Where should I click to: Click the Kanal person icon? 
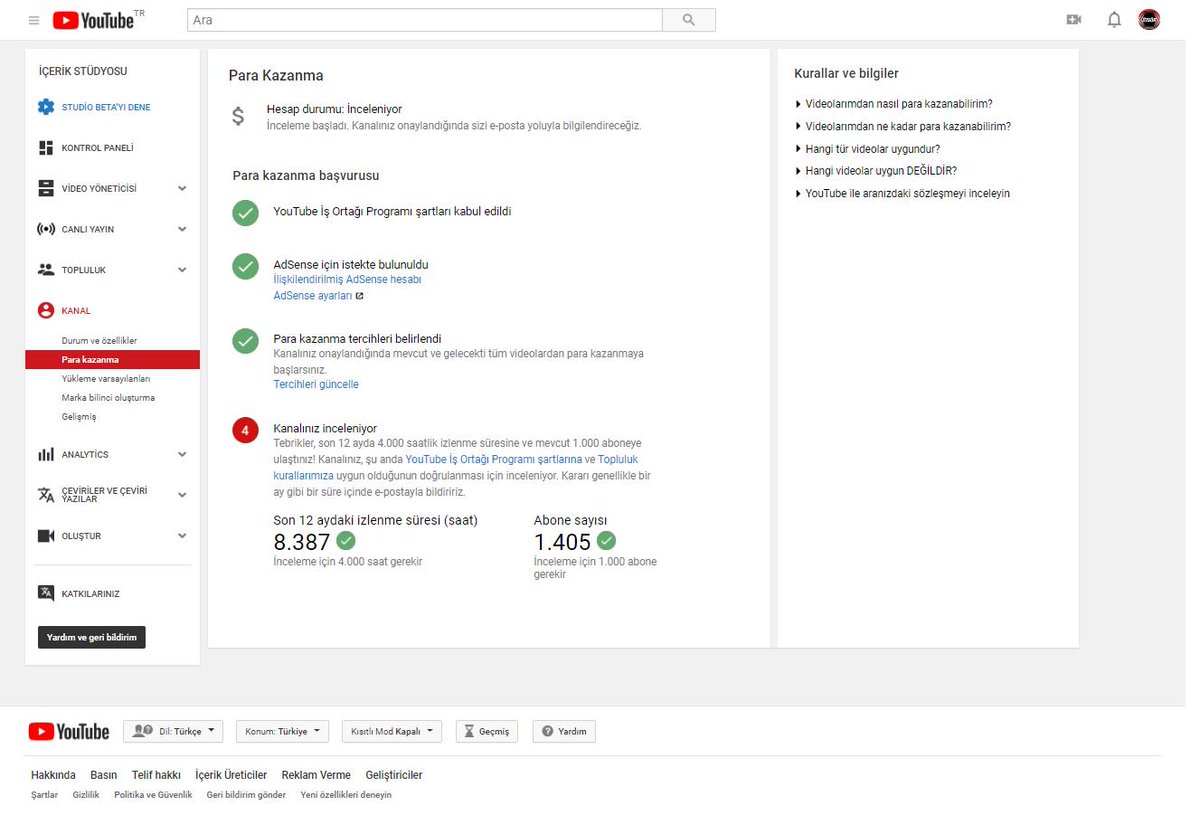(46, 311)
